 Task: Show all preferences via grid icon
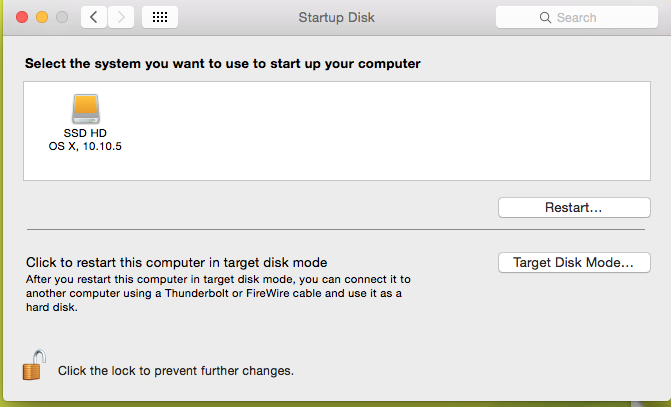click(160, 17)
